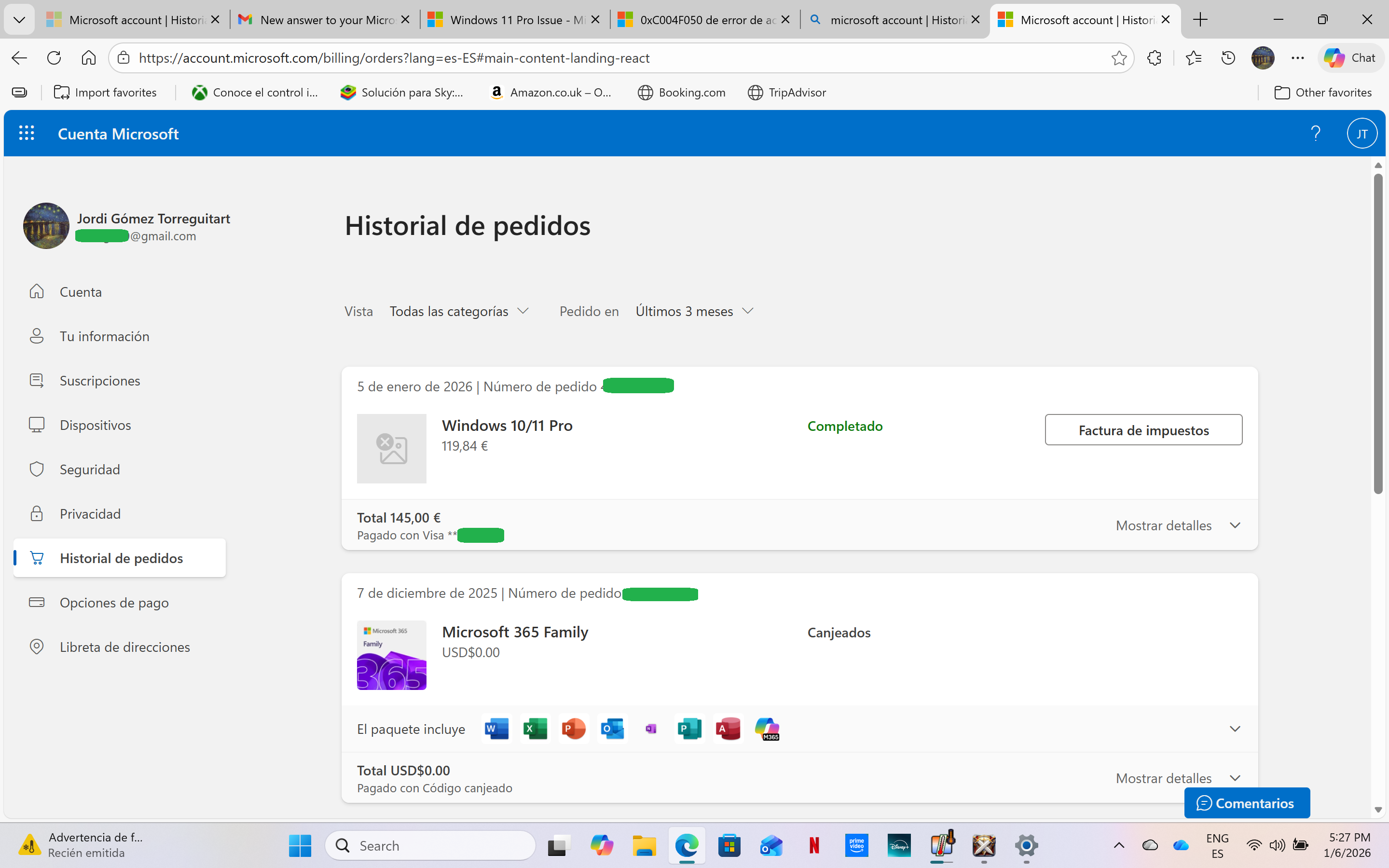Open Prime Video from the taskbar

point(856,846)
